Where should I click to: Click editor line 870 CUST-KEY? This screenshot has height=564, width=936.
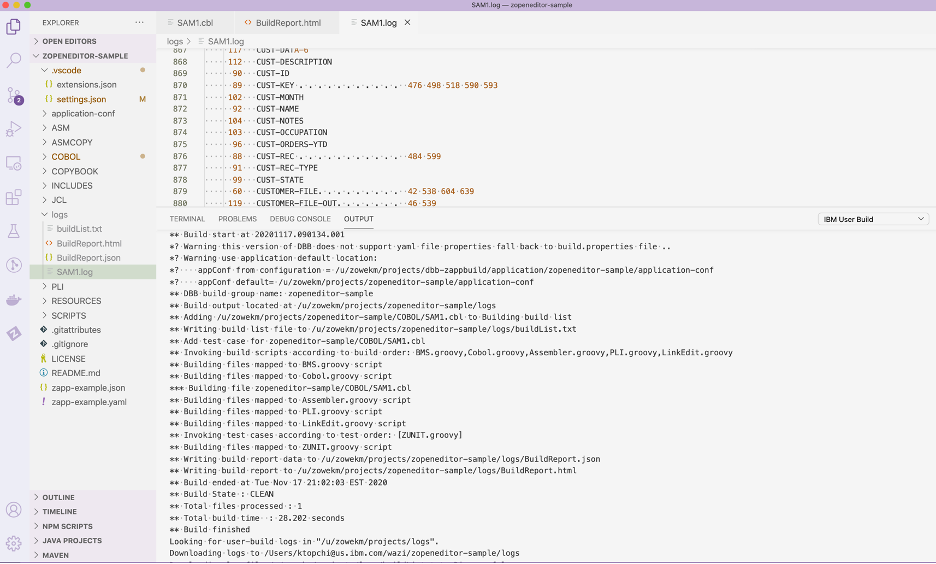(350, 85)
